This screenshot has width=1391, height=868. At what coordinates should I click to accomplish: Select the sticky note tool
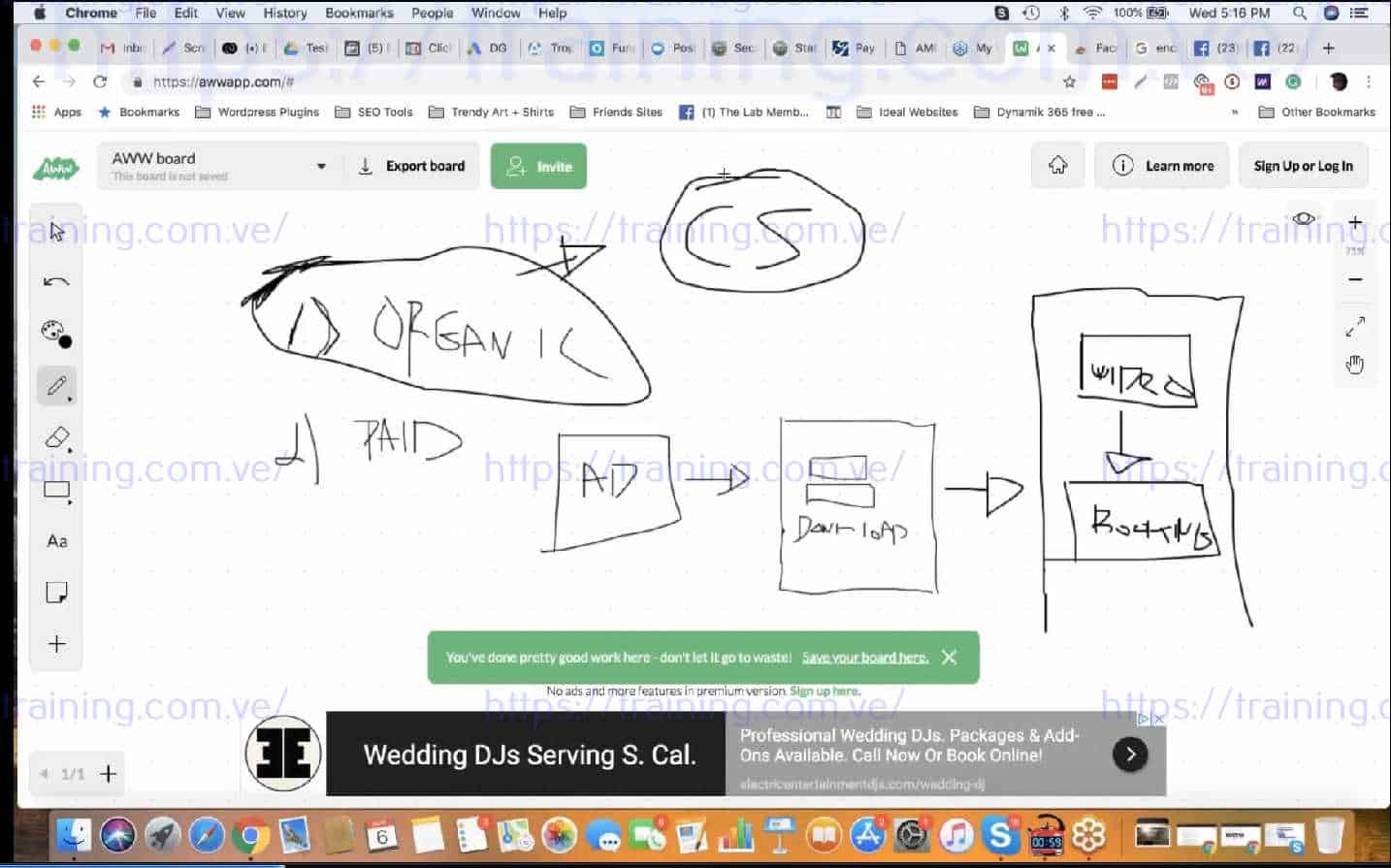pos(55,592)
